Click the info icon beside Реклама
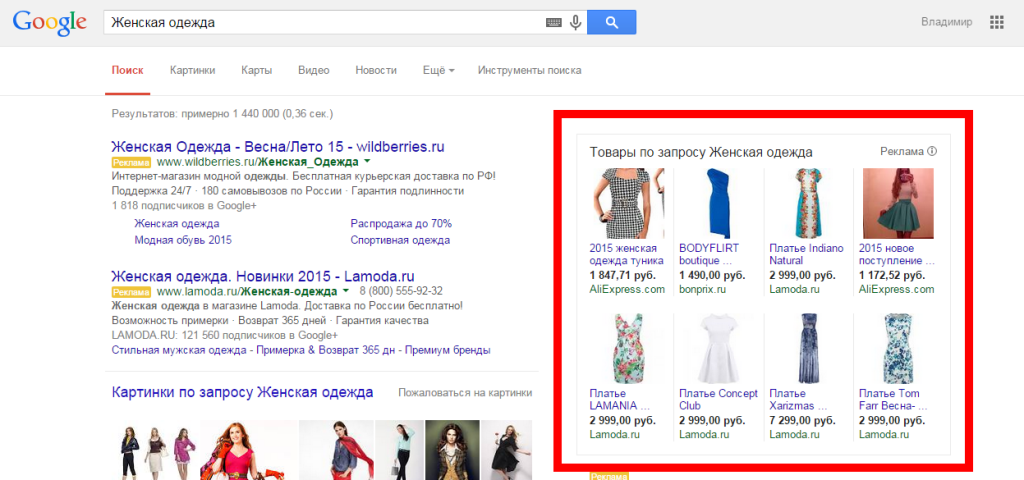 point(932,152)
